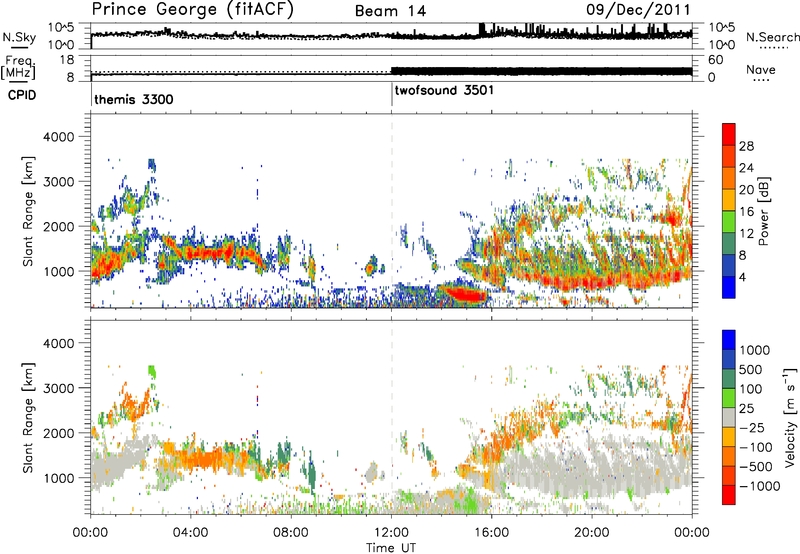Click the 'Time UT' axis title
Viewport: 800px width, 554px height.
coord(391,548)
